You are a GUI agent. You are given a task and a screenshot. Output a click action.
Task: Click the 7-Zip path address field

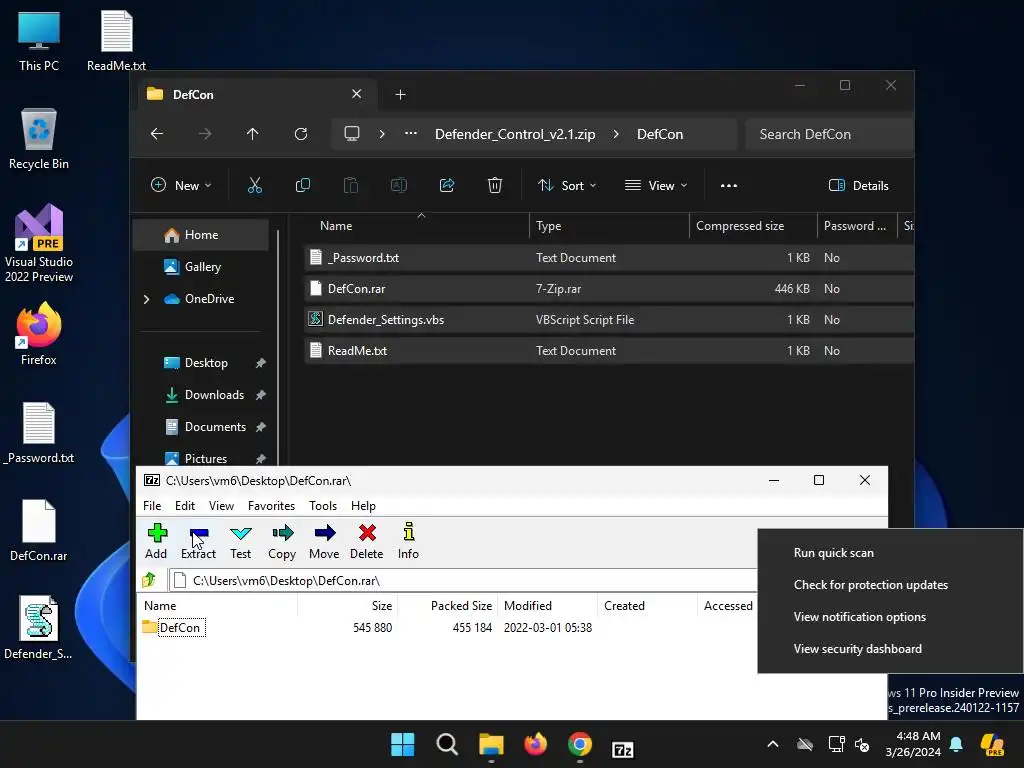click(x=462, y=580)
